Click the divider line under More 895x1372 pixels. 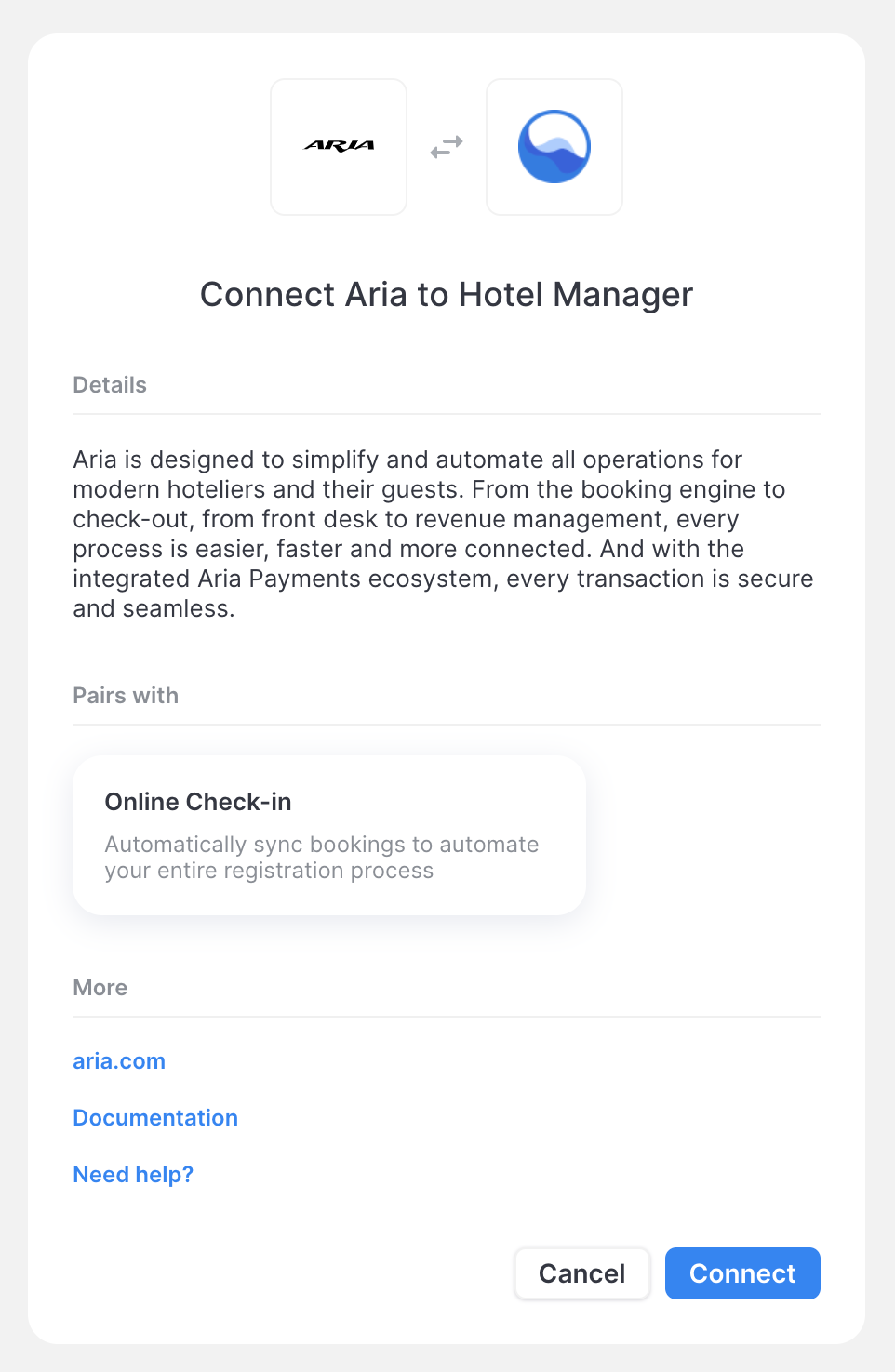(x=447, y=1017)
